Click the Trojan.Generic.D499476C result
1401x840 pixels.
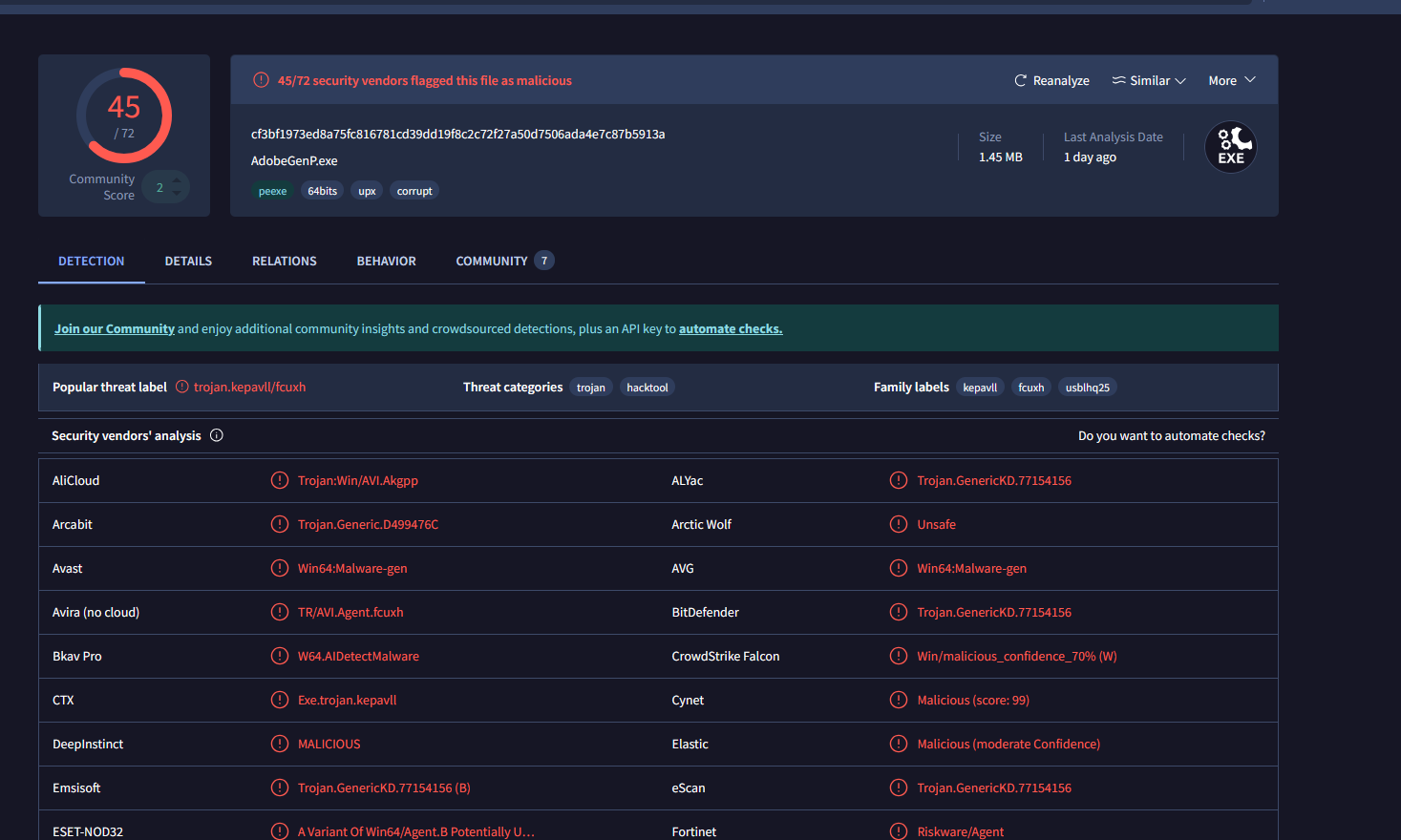click(x=369, y=524)
